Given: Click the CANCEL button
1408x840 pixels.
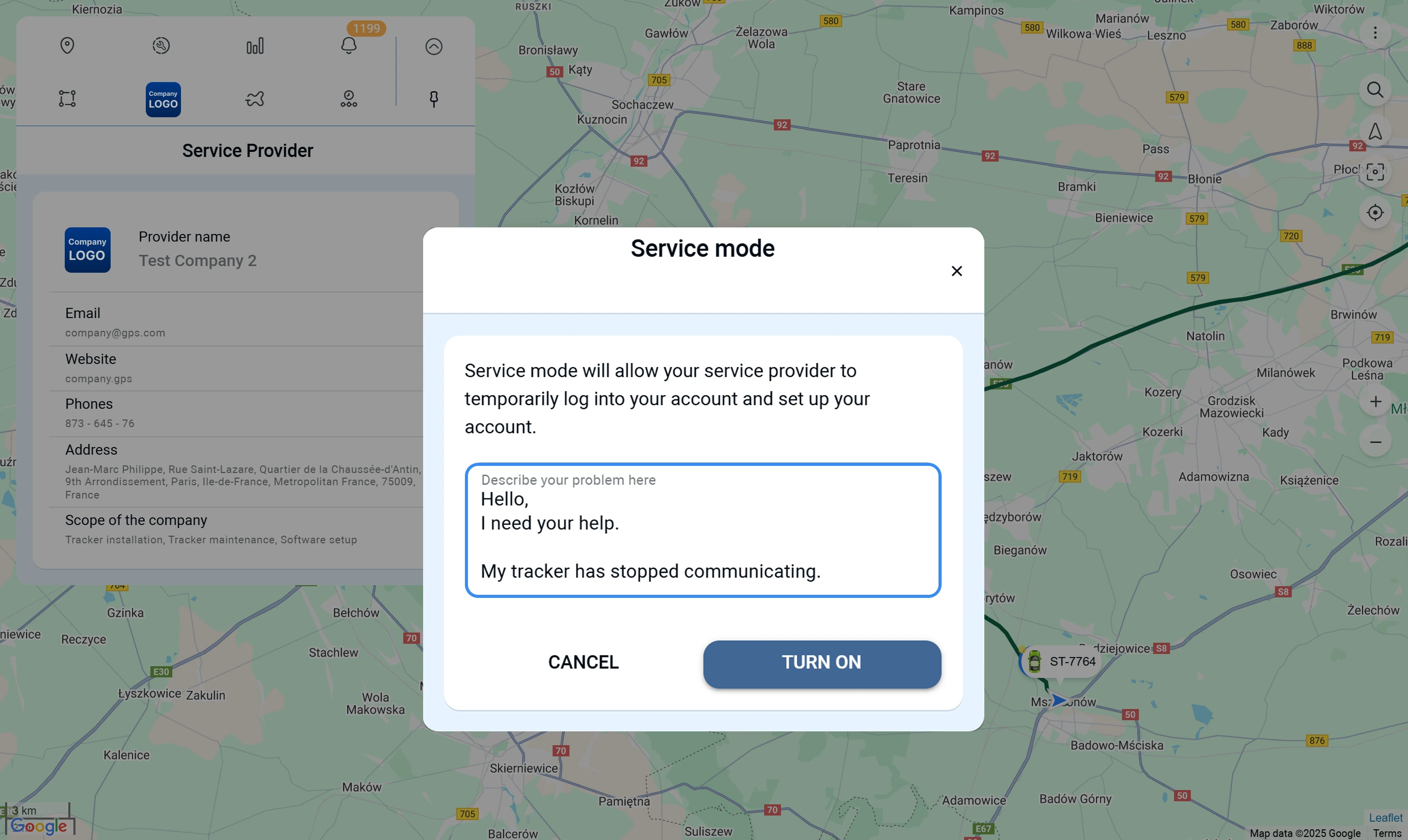Looking at the screenshot, I should [x=583, y=662].
